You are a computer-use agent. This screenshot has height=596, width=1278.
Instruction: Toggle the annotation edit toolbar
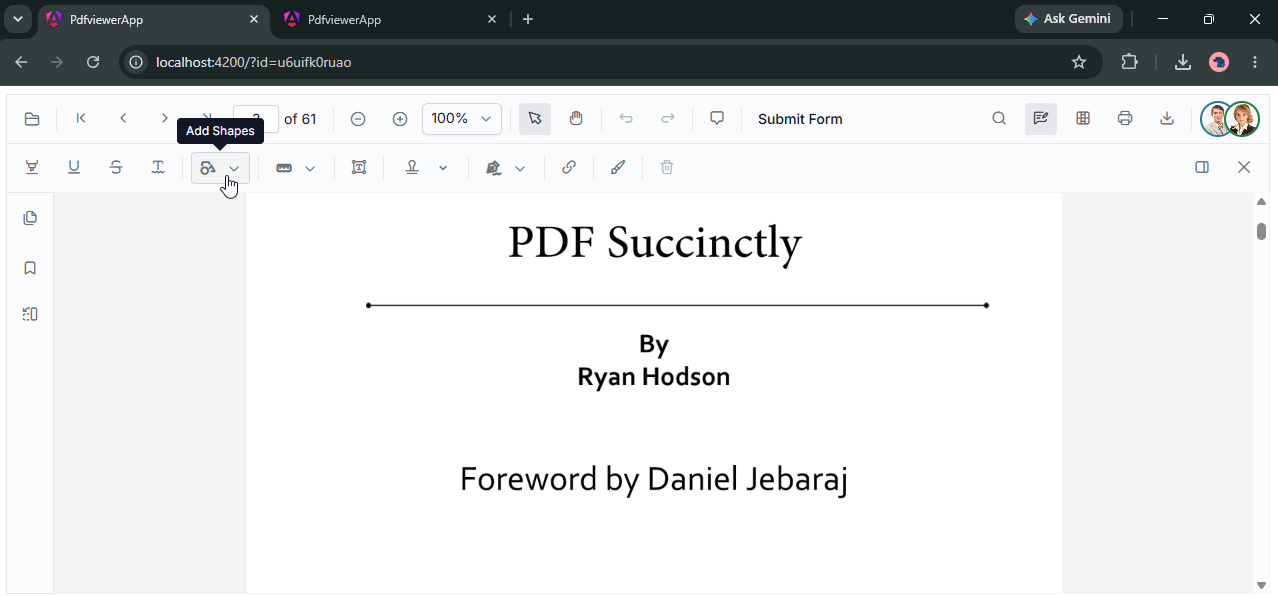1041,118
